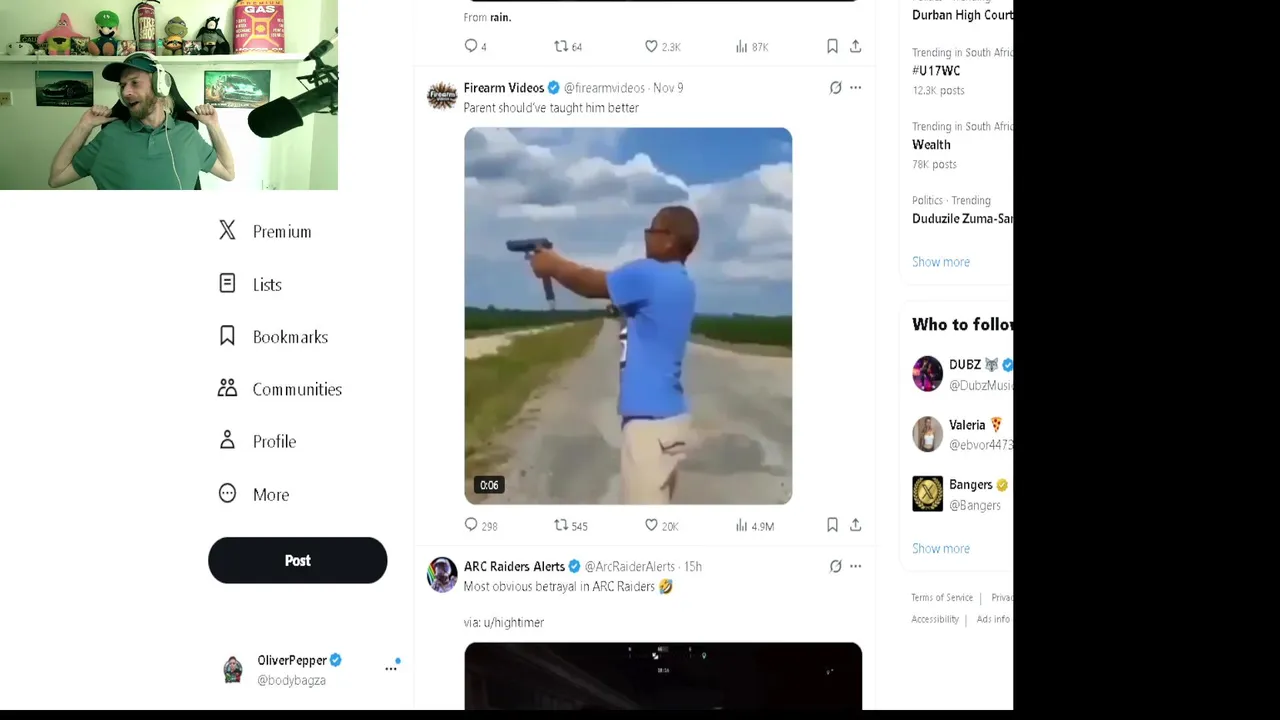This screenshot has width=1280, height=720.
Task: Expand OliverPepper account switcher menu
Action: 391,669
